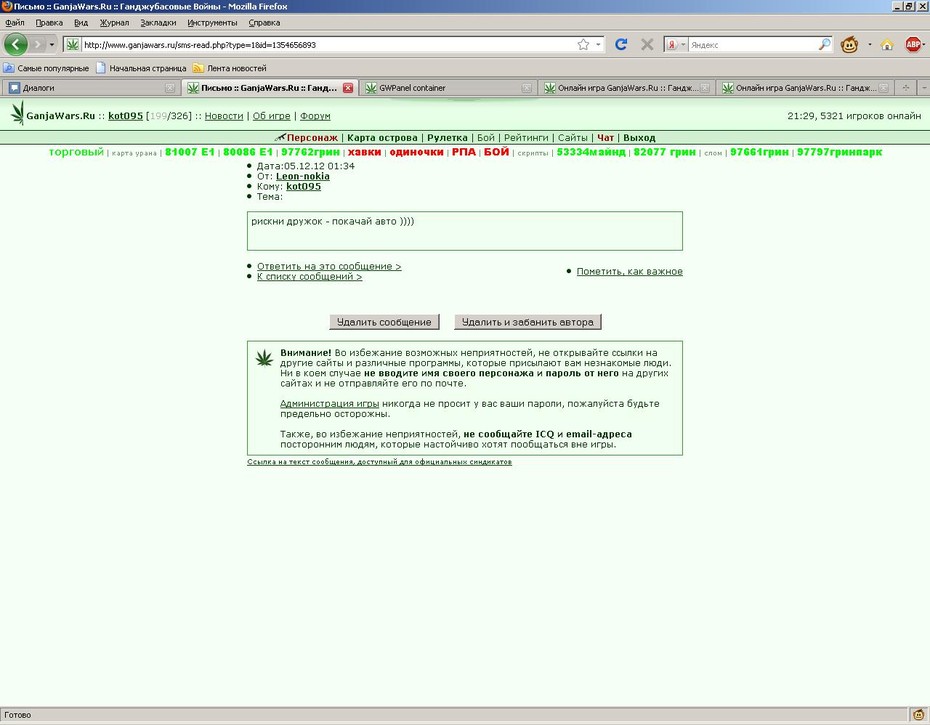Open the address bar history dropdown arrow
930x725 pixels.
(x=598, y=44)
